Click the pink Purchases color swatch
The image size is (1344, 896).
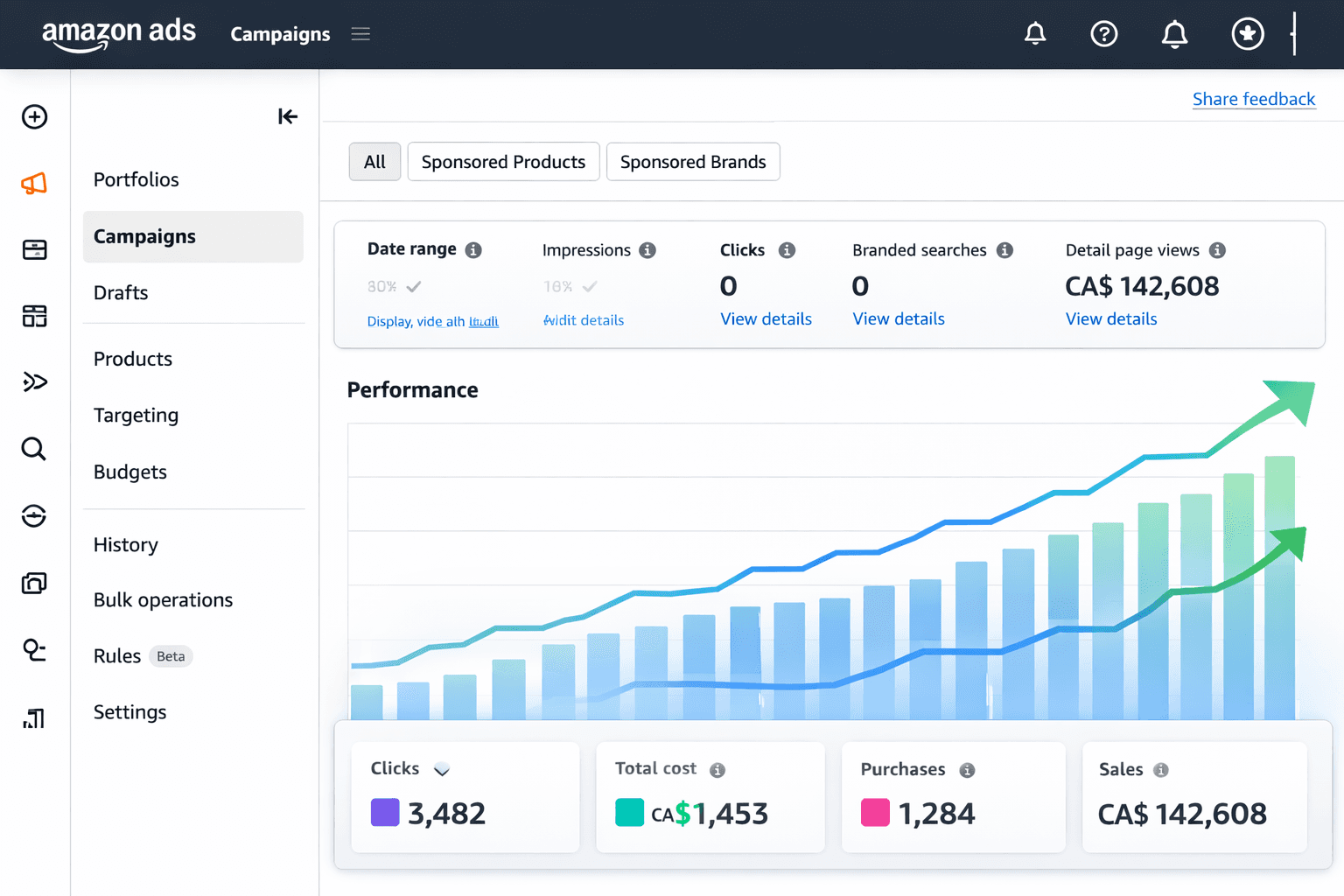(874, 813)
